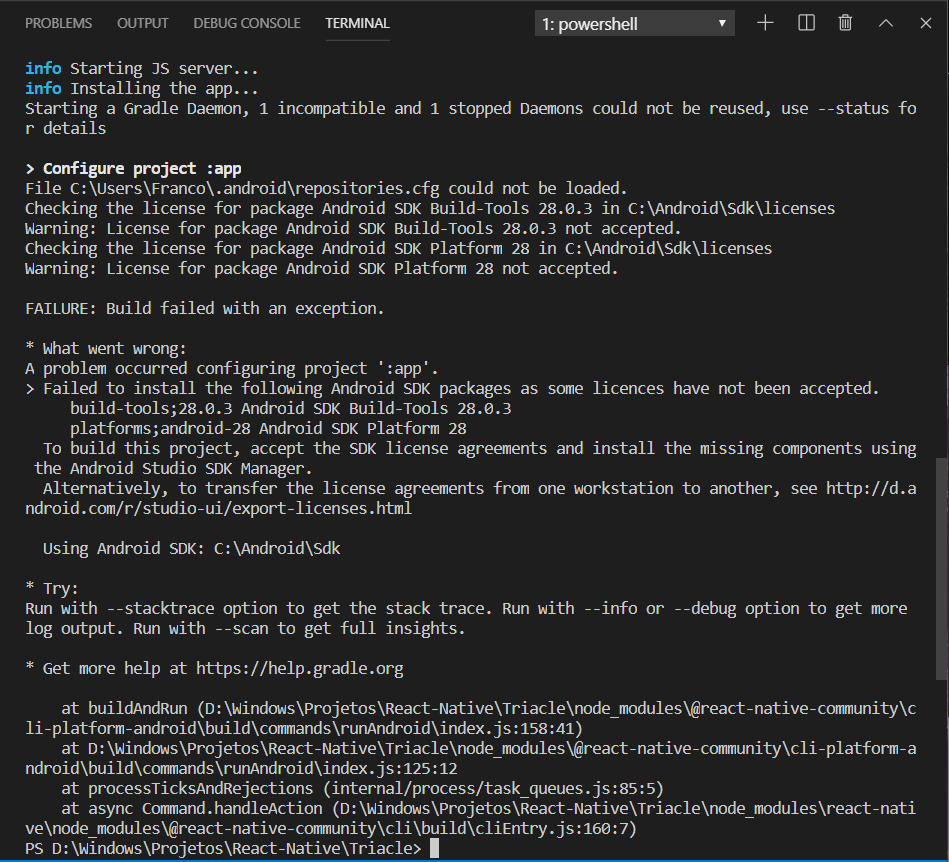Click 'Warning: License for package Android SDK Platform 28' line
Viewport: 949px width, 862px height.
coord(321,268)
